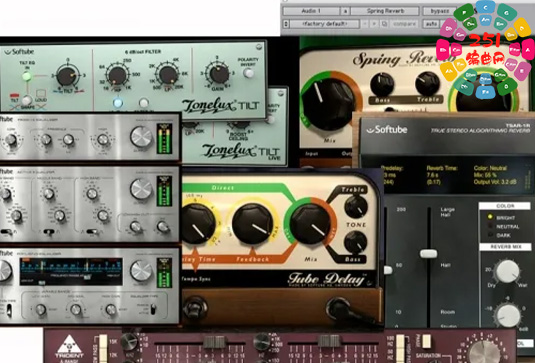Click the auto button in plug-in header

tap(432, 24)
